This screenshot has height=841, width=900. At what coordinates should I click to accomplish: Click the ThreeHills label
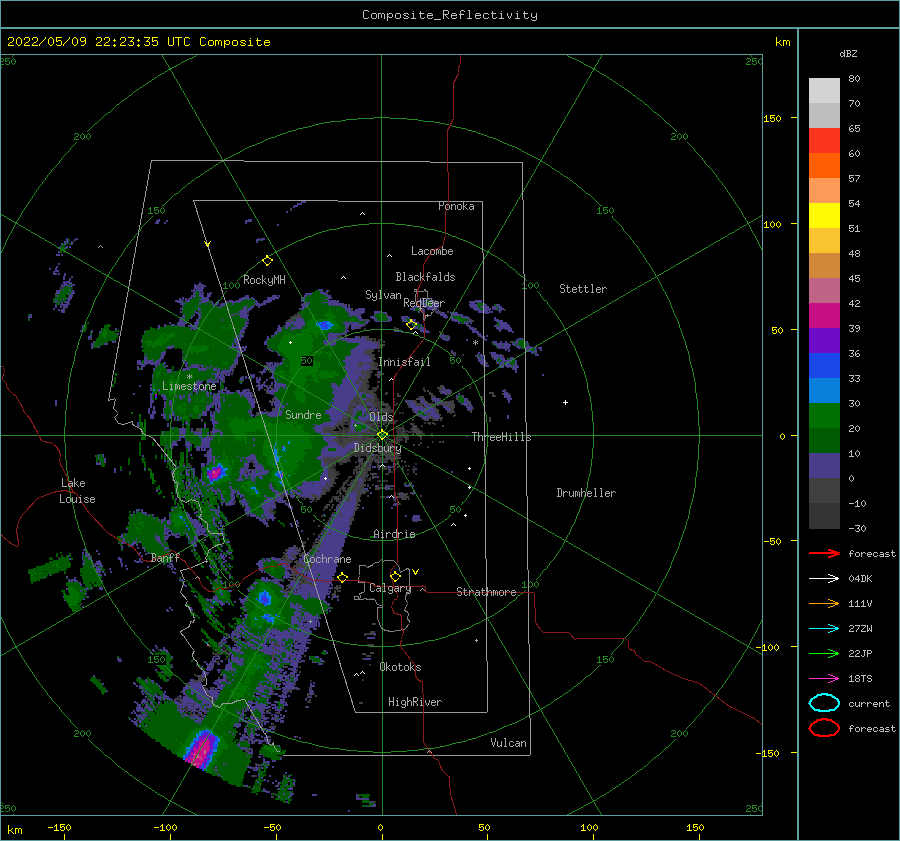click(x=501, y=437)
